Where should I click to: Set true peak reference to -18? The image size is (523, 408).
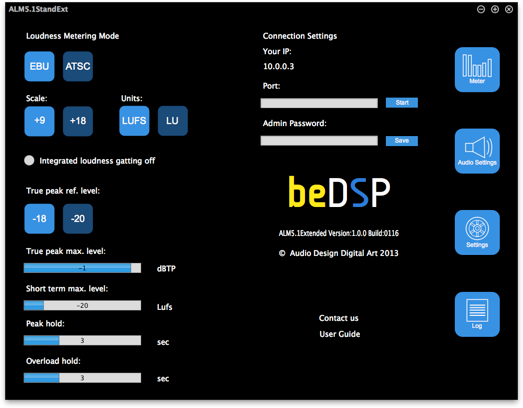pyautogui.click(x=39, y=219)
